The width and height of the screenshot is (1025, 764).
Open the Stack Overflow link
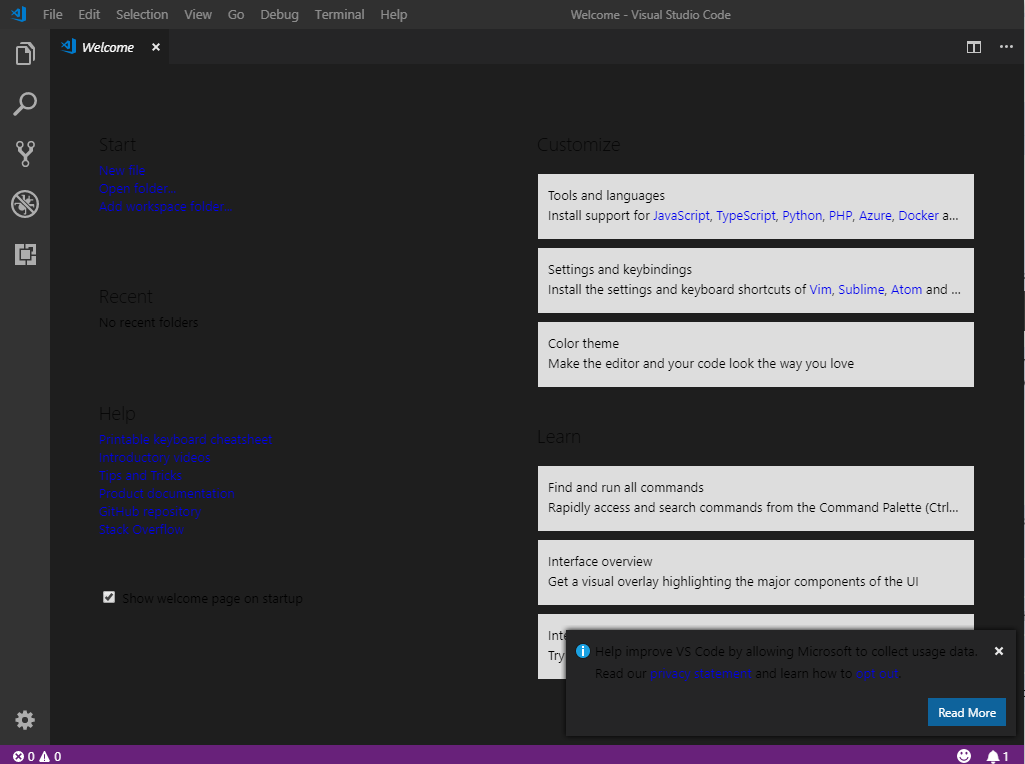(x=141, y=529)
